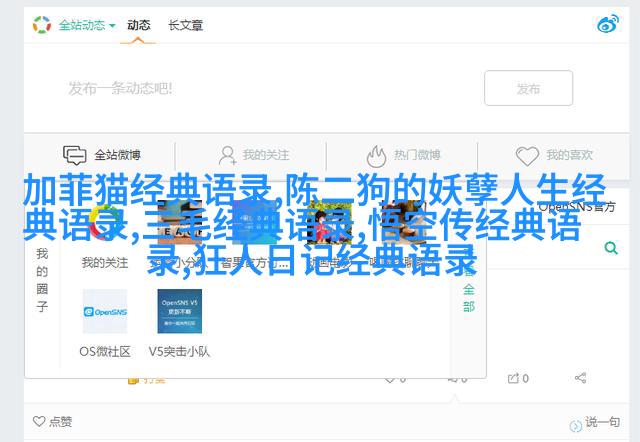The image size is (640, 442).
Task: Click the 查看全部 link
Action: (469, 289)
